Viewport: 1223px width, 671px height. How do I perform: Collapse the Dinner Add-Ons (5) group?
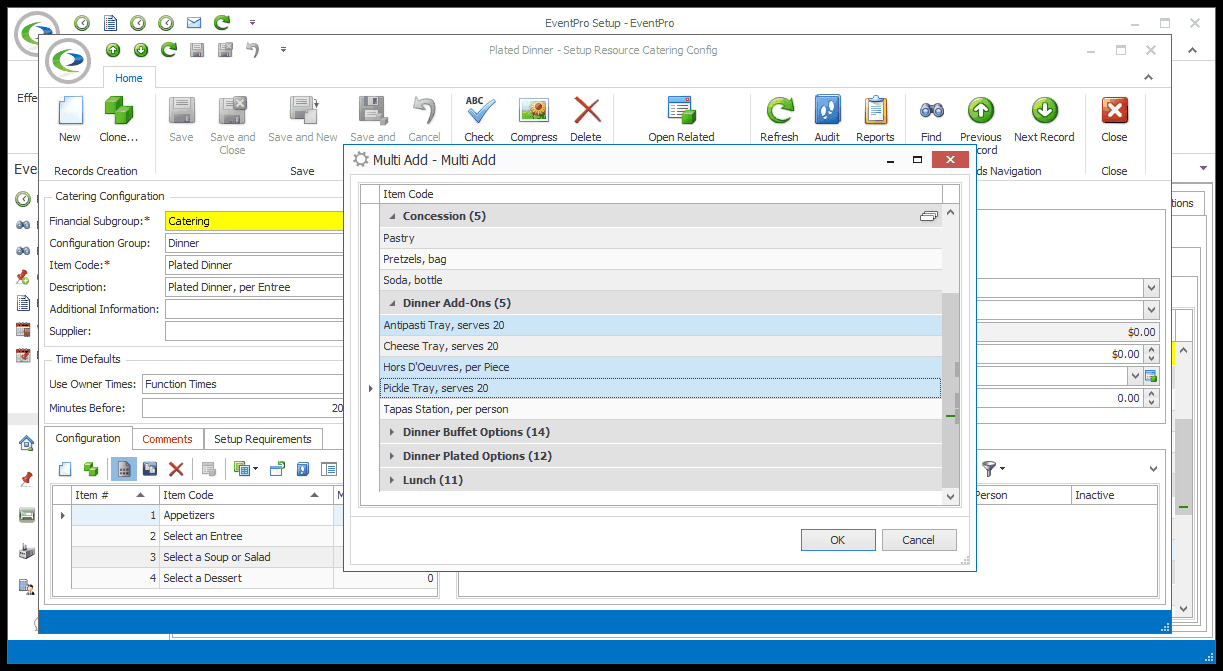[x=392, y=303]
